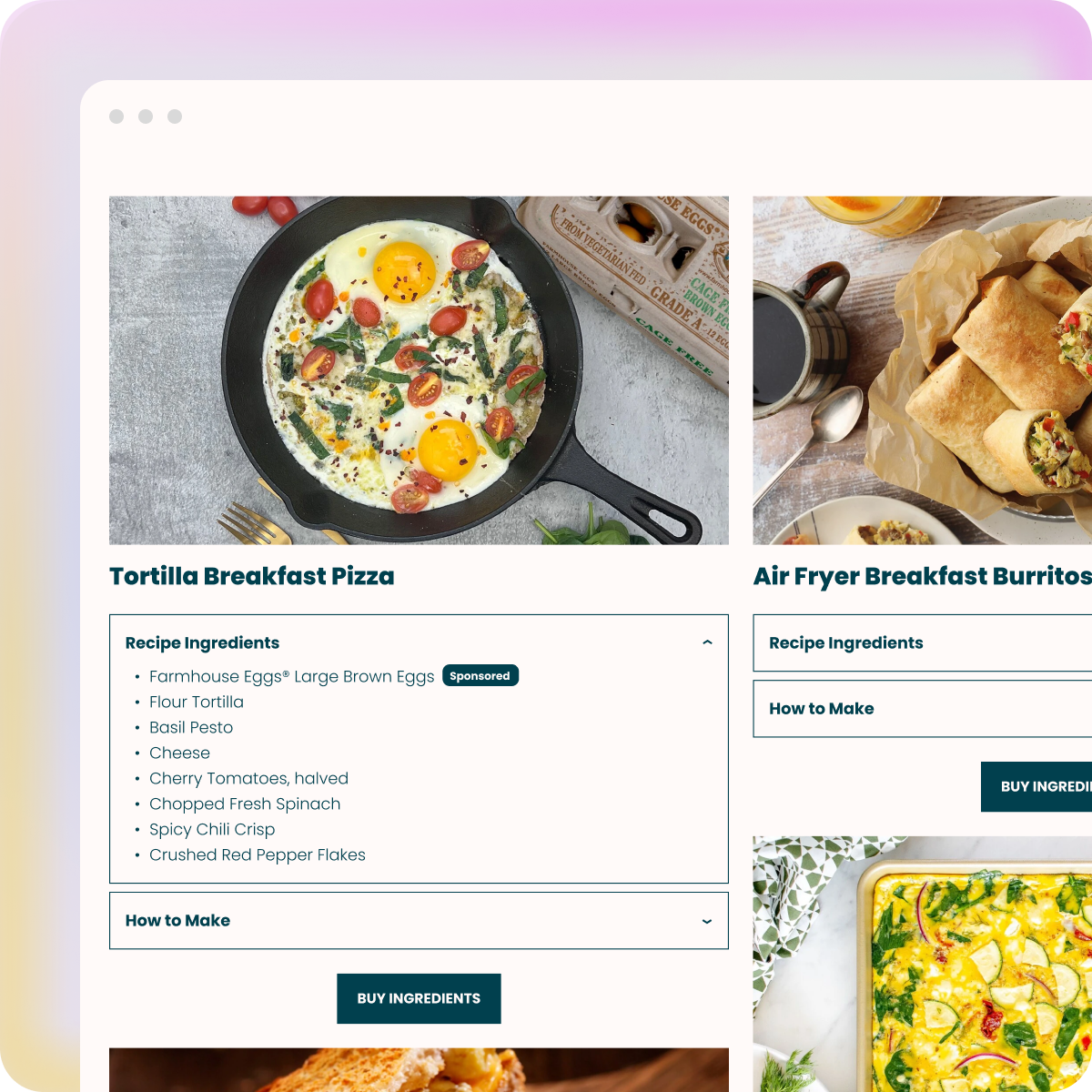Open the skillet egg pizza photo
1092x1092 pixels.
point(419,370)
